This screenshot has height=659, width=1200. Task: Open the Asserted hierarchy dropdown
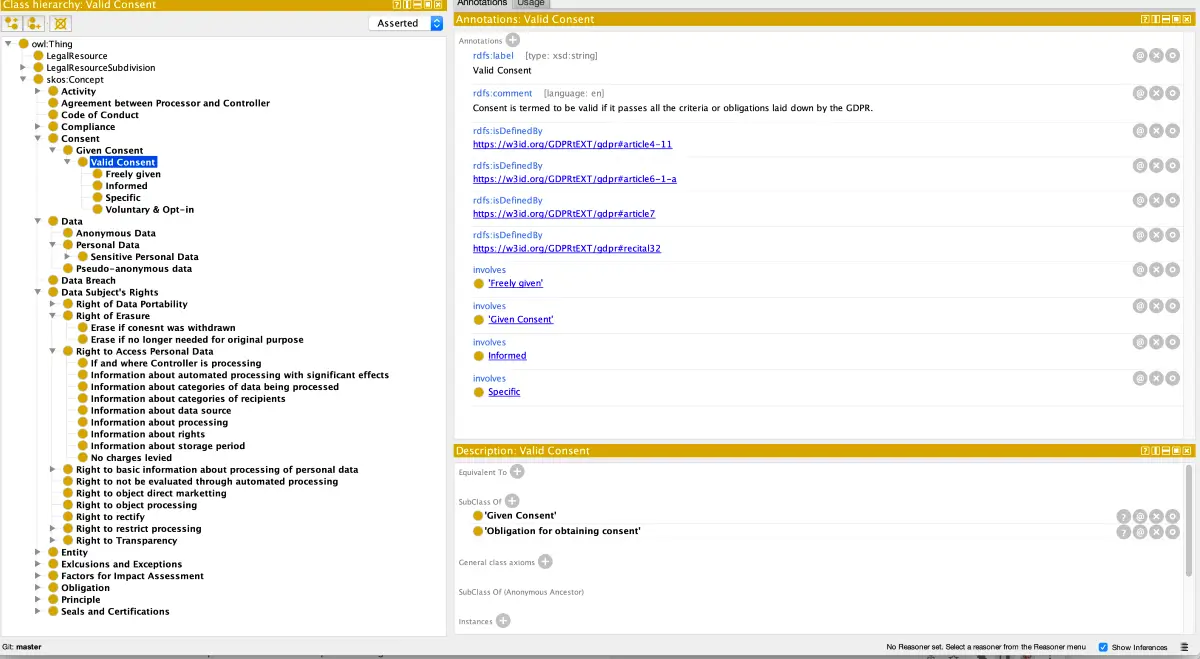tap(406, 23)
